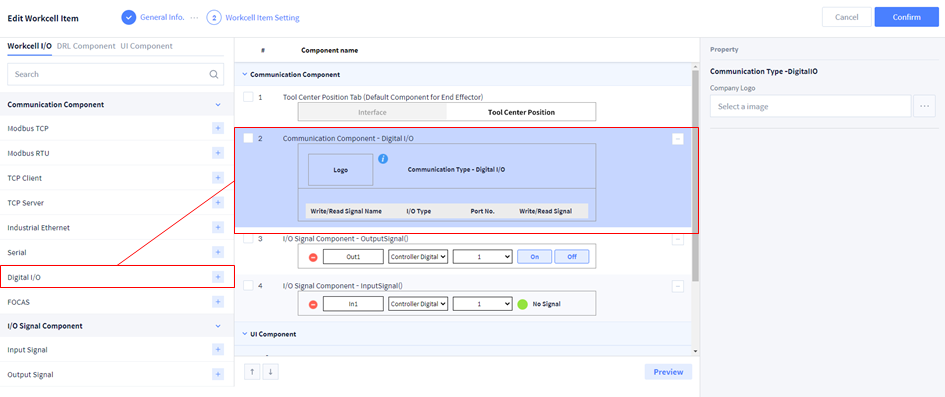Open Controller Digital dropdown in Out1 row

[418, 257]
